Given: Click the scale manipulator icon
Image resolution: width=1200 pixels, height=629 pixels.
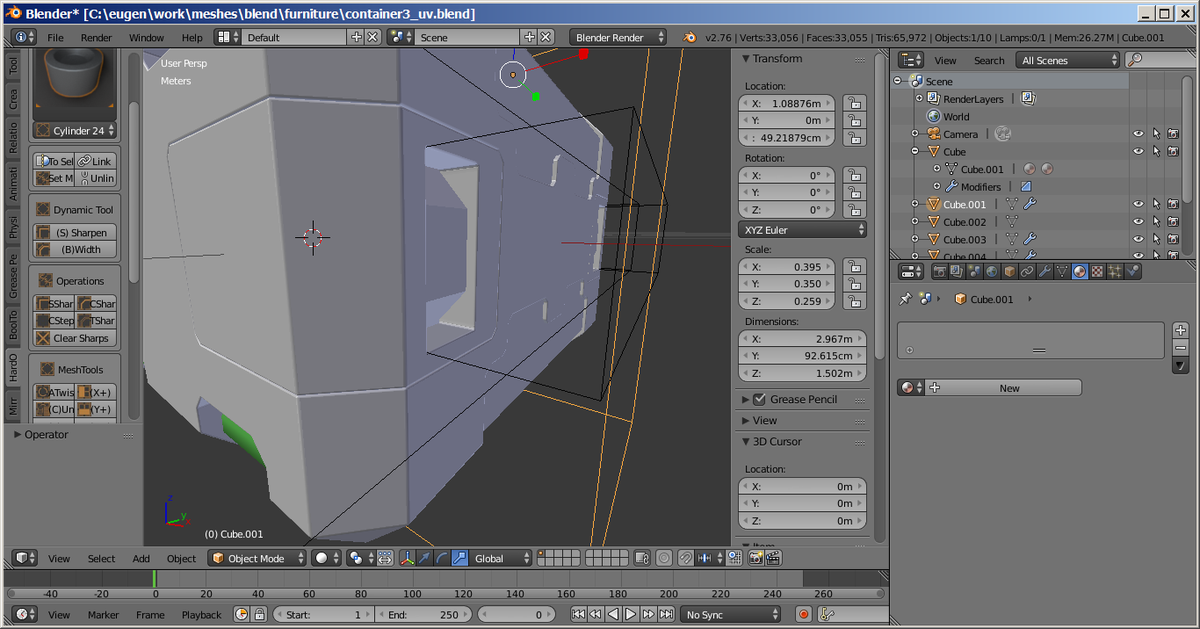Looking at the screenshot, I should 459,558.
